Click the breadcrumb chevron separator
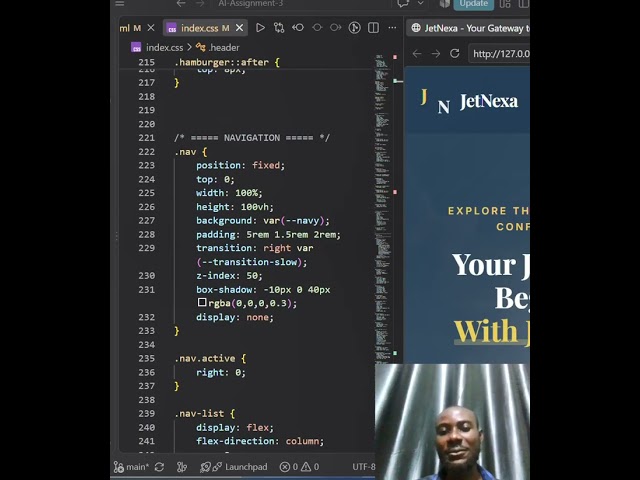 [x=189, y=48]
